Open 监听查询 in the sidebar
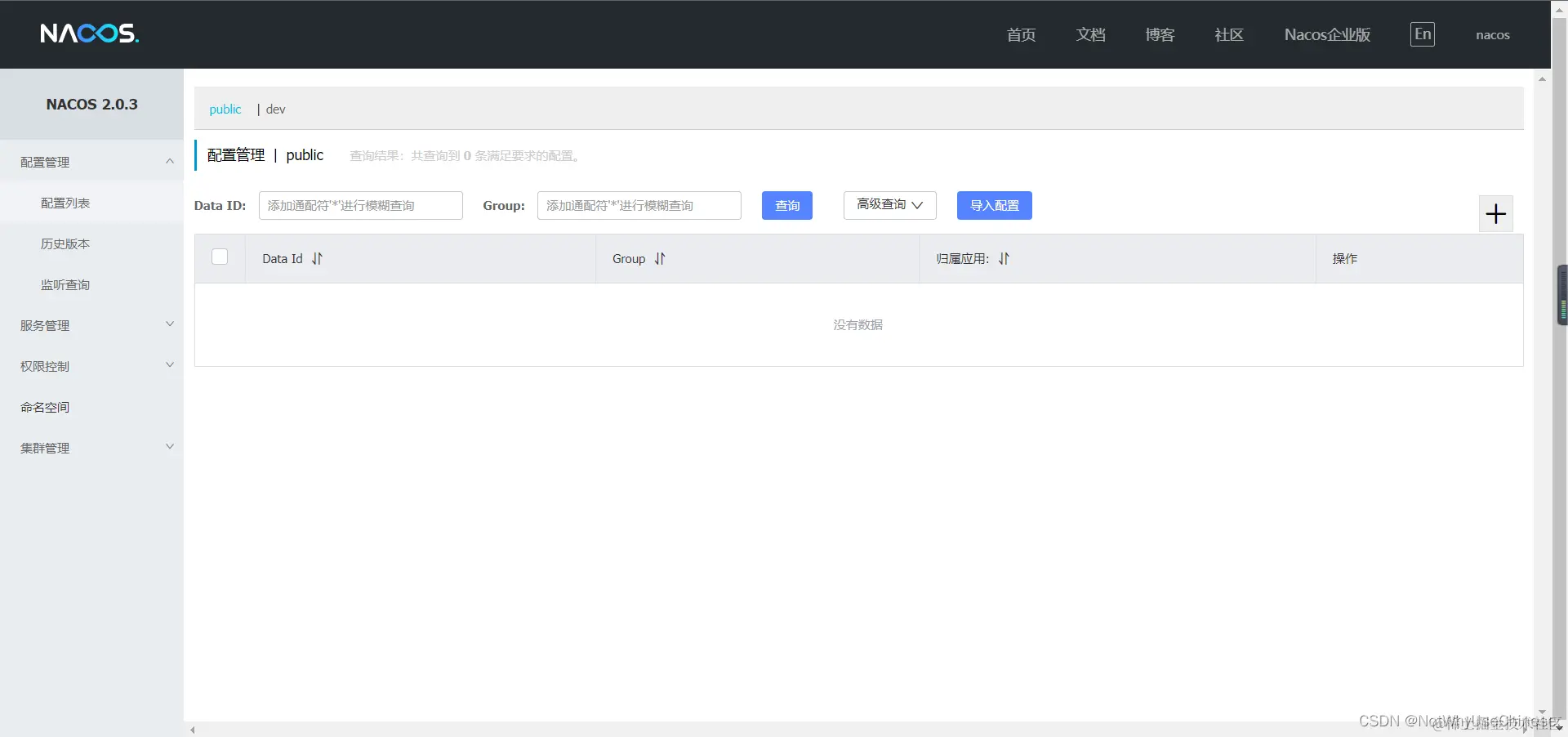This screenshot has width=1568, height=737. (x=91, y=284)
